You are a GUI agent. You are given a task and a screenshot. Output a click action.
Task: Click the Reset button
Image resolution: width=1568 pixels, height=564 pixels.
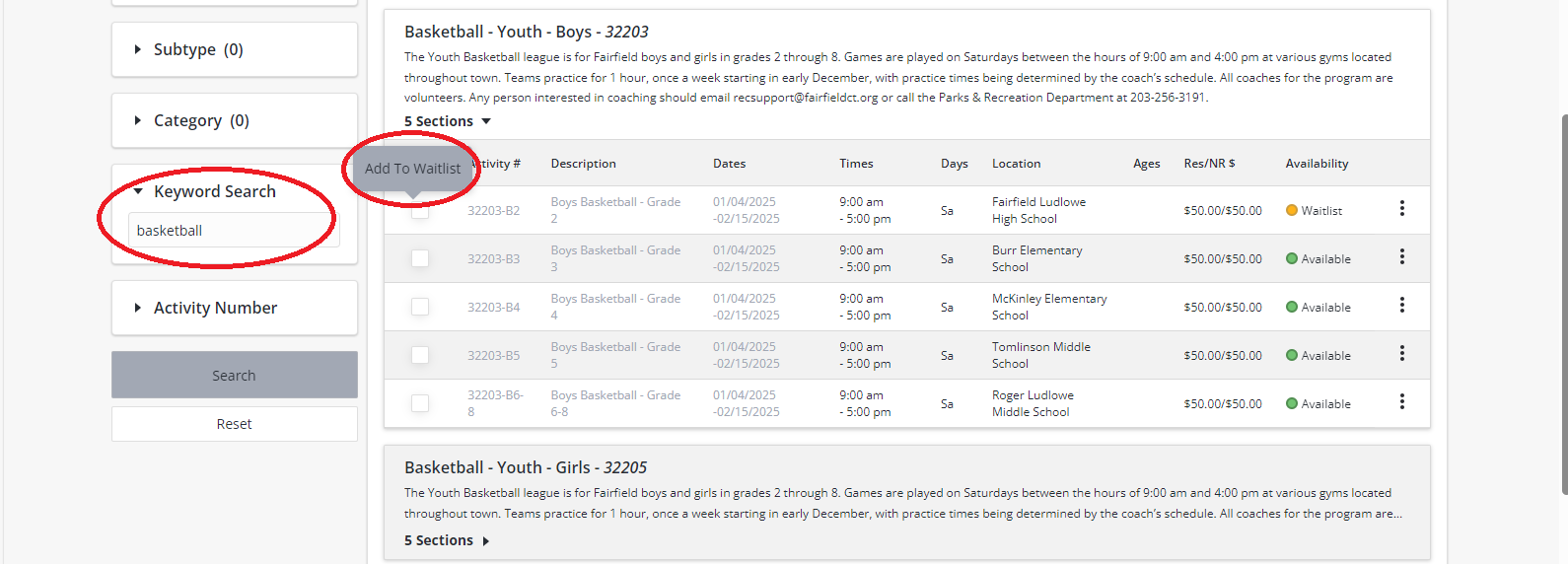pyautogui.click(x=234, y=424)
